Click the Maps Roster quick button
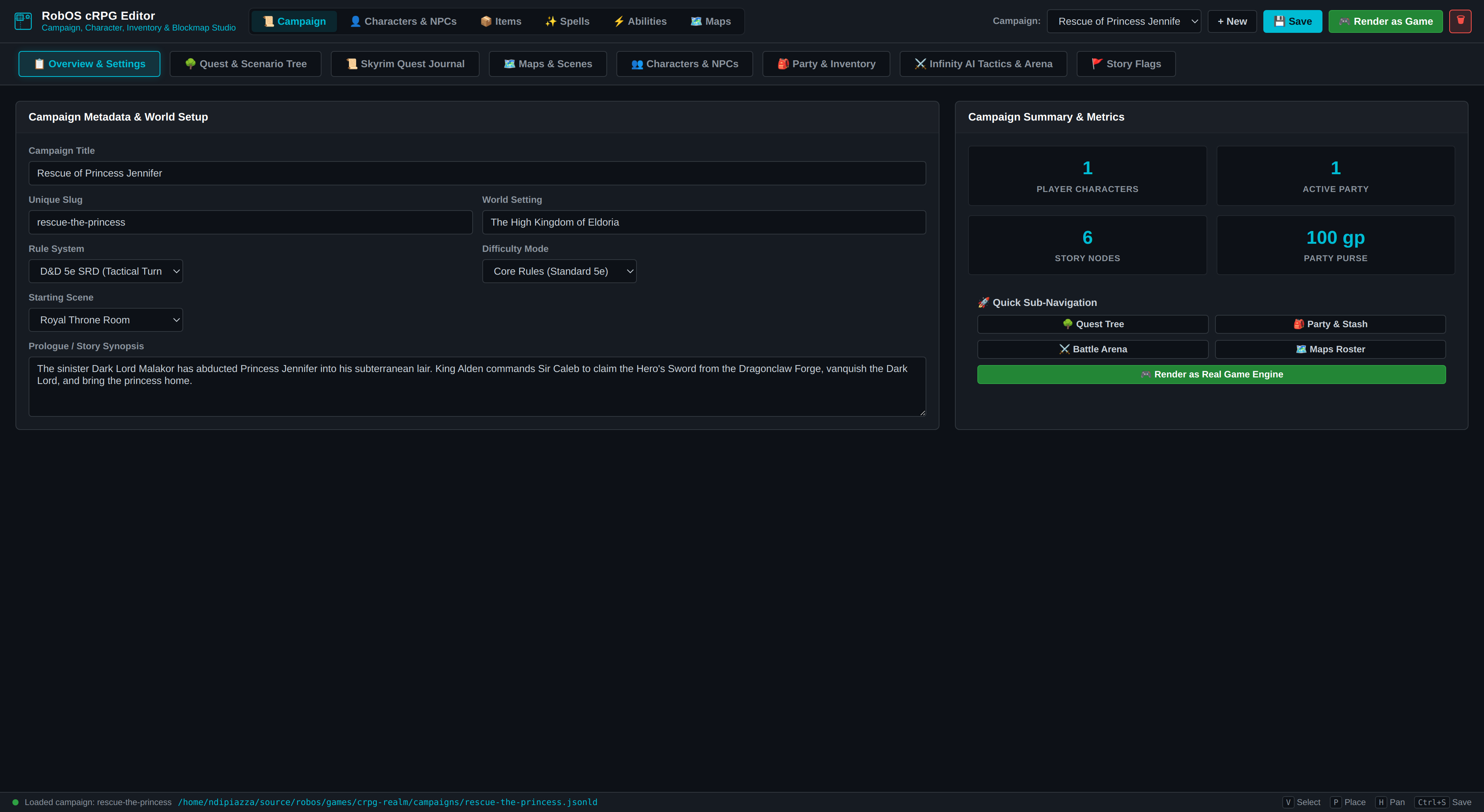Screen dimensions: 1484x812 pyautogui.click(x=1330, y=350)
